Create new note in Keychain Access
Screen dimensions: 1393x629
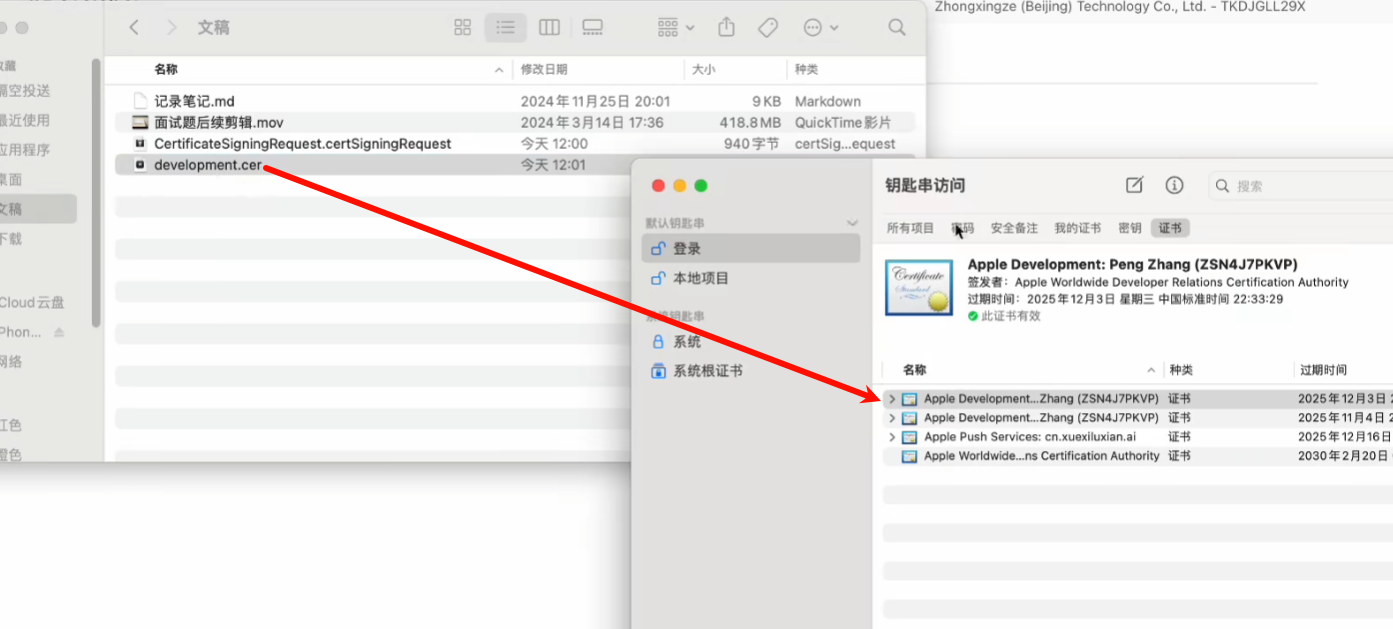pos(1134,185)
